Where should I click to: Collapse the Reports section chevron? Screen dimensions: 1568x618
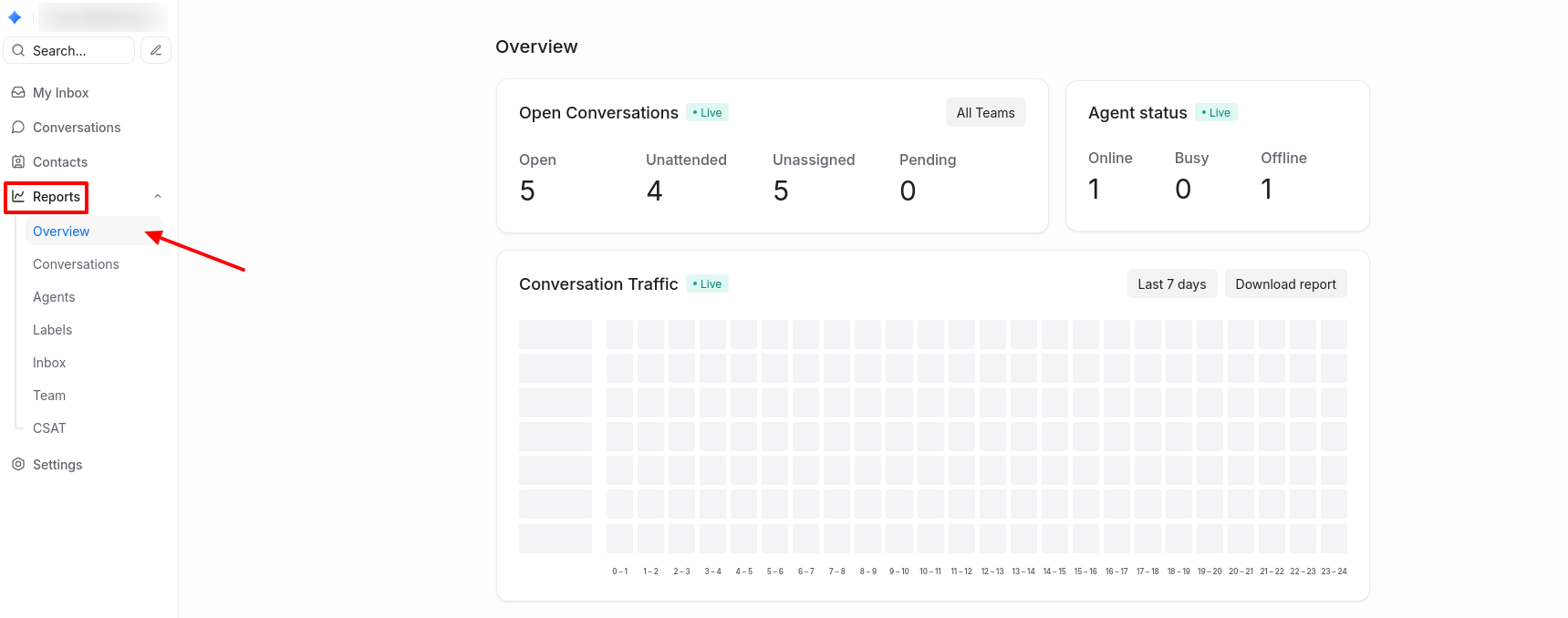pos(158,197)
